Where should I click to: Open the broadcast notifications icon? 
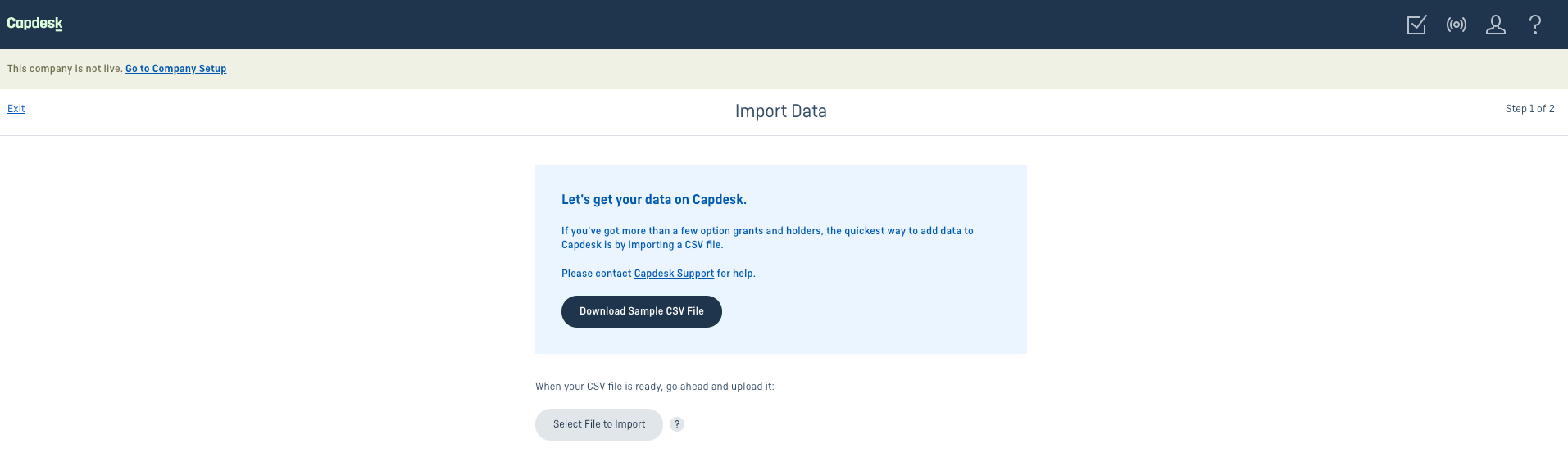(x=1457, y=25)
